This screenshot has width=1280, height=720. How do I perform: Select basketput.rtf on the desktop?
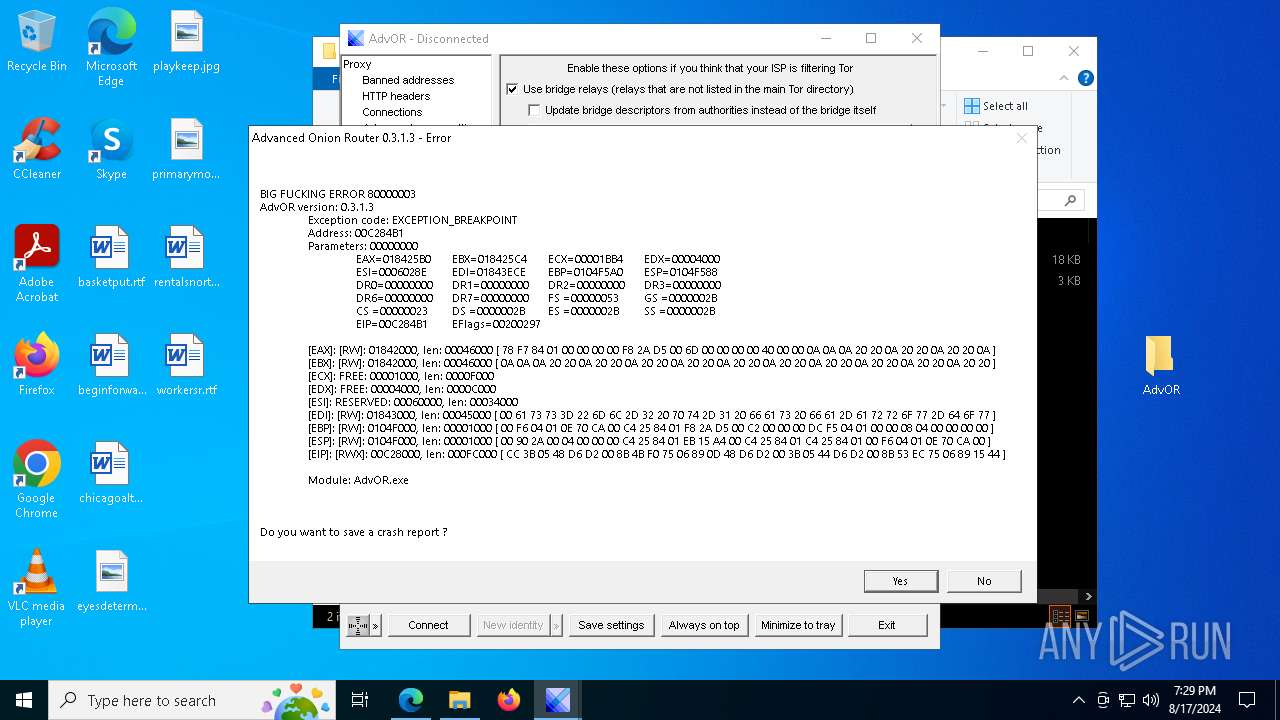pyautogui.click(x=111, y=257)
